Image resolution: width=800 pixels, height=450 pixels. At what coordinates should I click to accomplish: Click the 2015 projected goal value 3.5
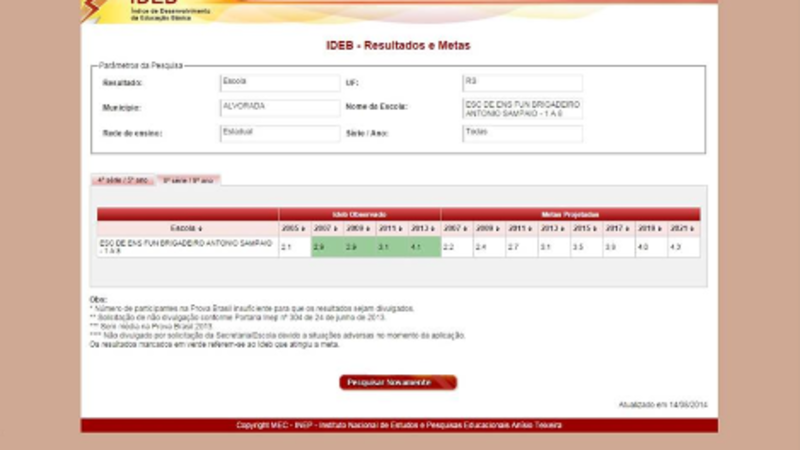[586, 247]
